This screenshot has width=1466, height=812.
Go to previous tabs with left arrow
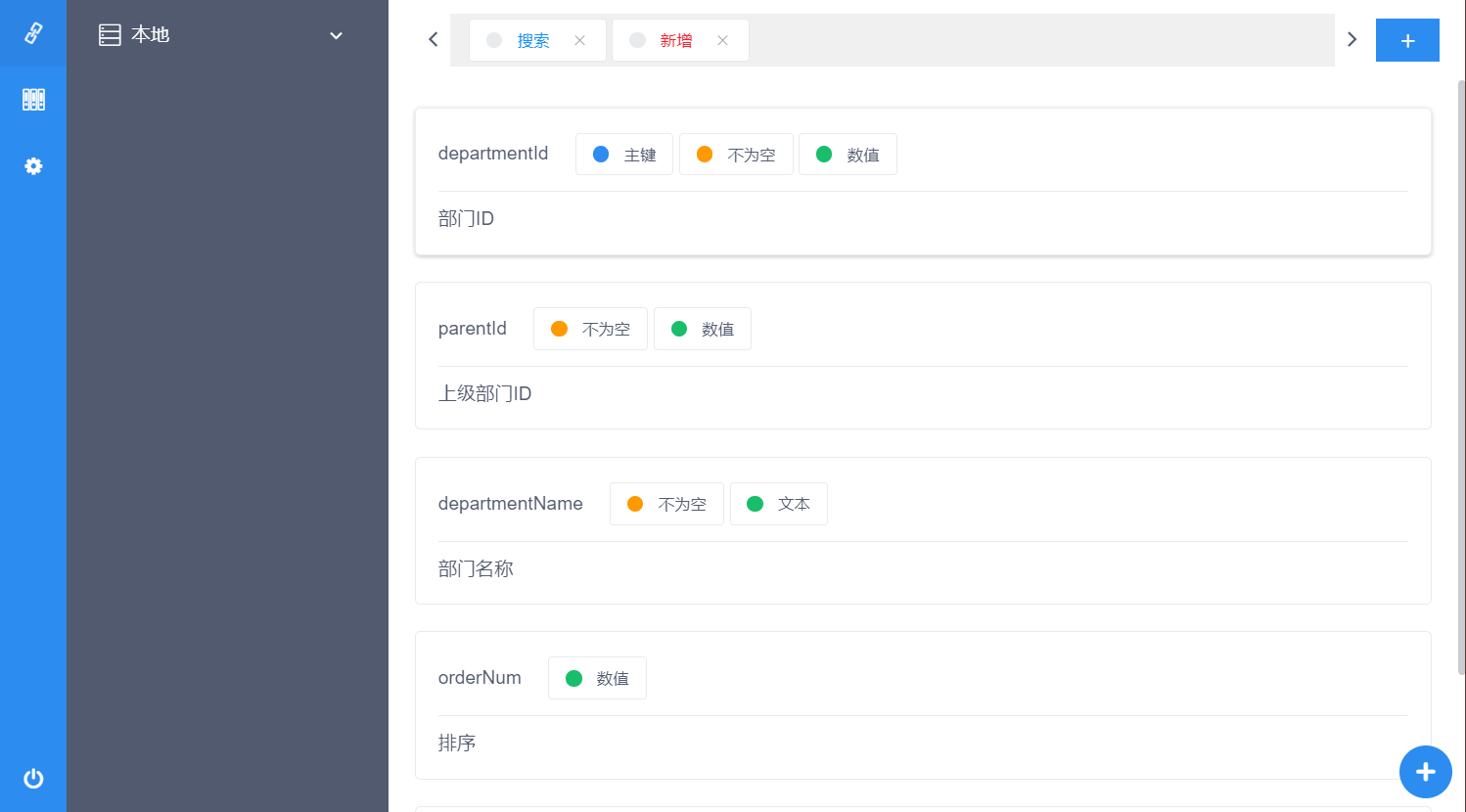click(434, 39)
